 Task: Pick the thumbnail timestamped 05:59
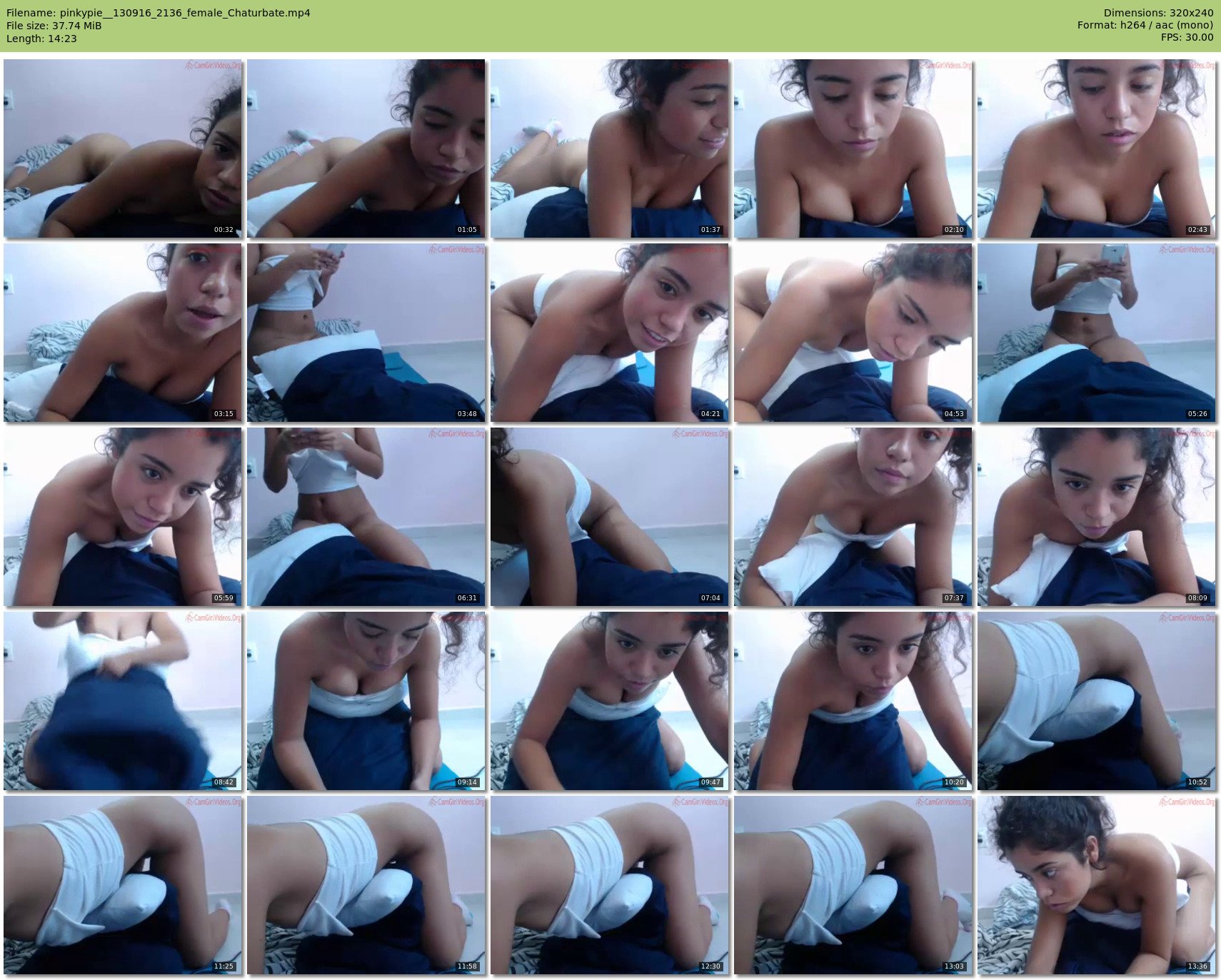[123, 517]
